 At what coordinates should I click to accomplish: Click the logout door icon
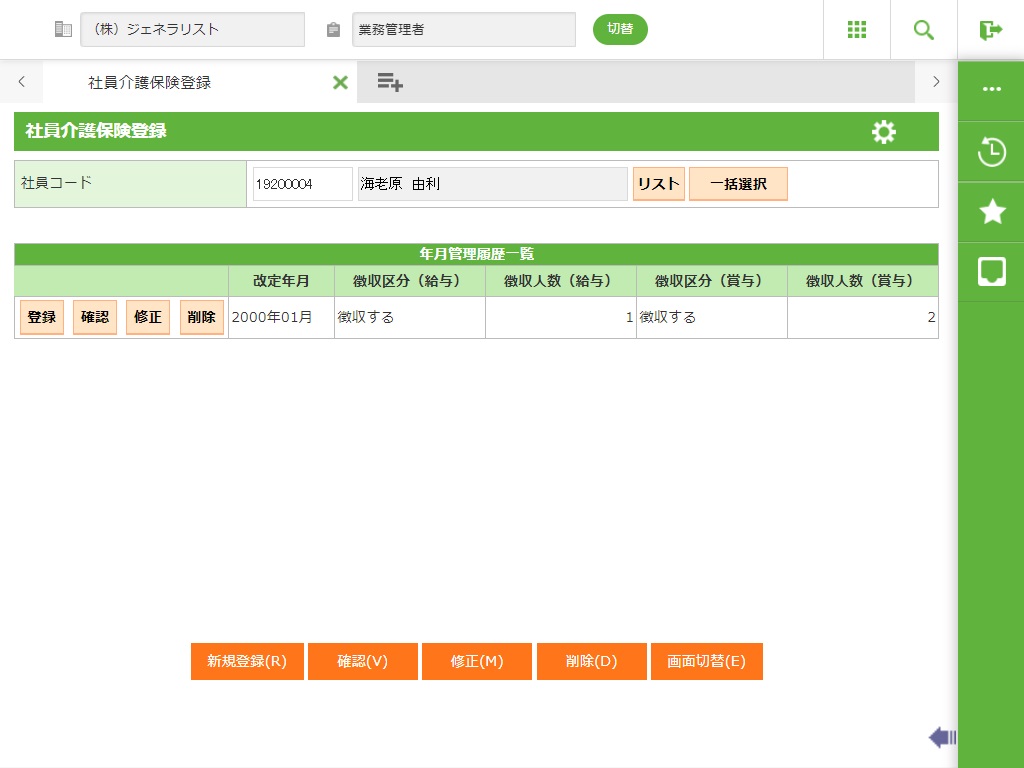point(990,30)
